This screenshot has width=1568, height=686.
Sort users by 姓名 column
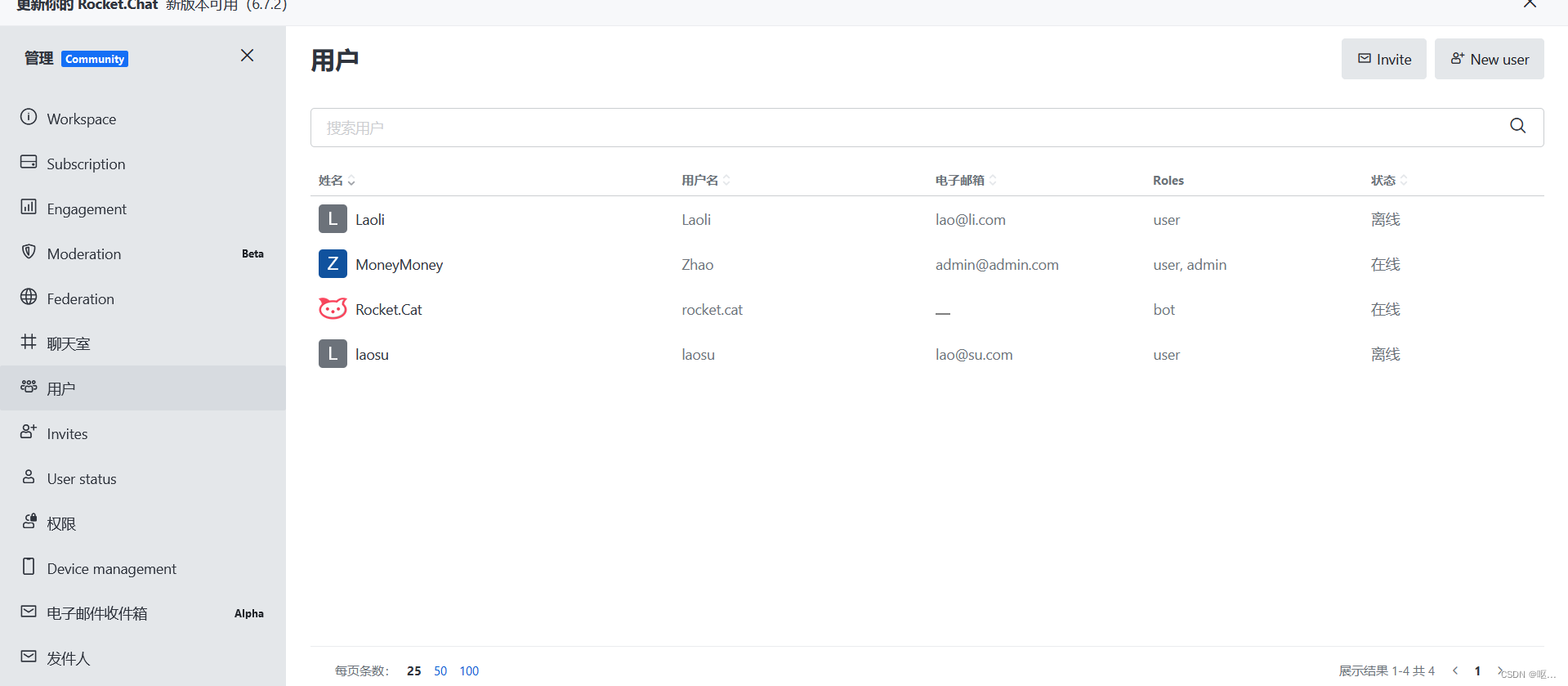pyautogui.click(x=337, y=180)
